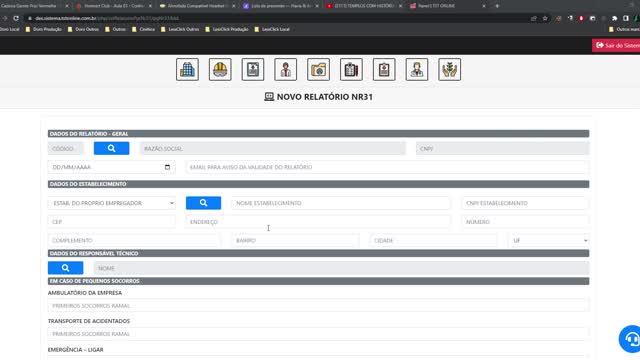
Task: Click the checklist clipboard with pen icon
Action: pyautogui.click(x=351, y=69)
